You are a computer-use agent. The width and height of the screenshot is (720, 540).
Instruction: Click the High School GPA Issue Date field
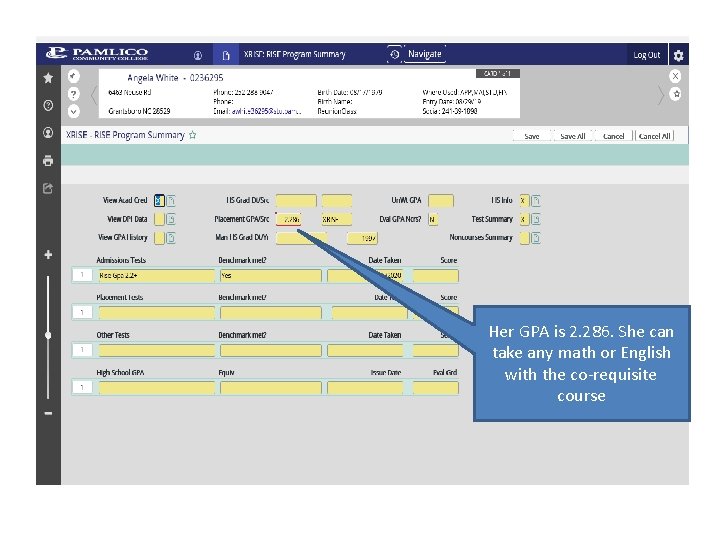click(x=365, y=388)
